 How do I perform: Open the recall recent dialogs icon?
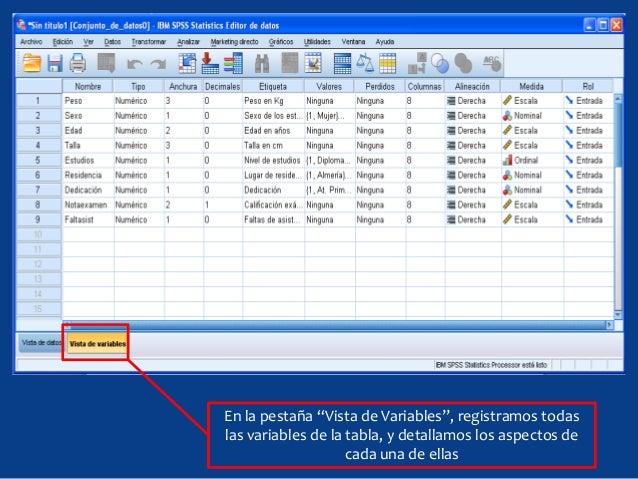pos(106,63)
